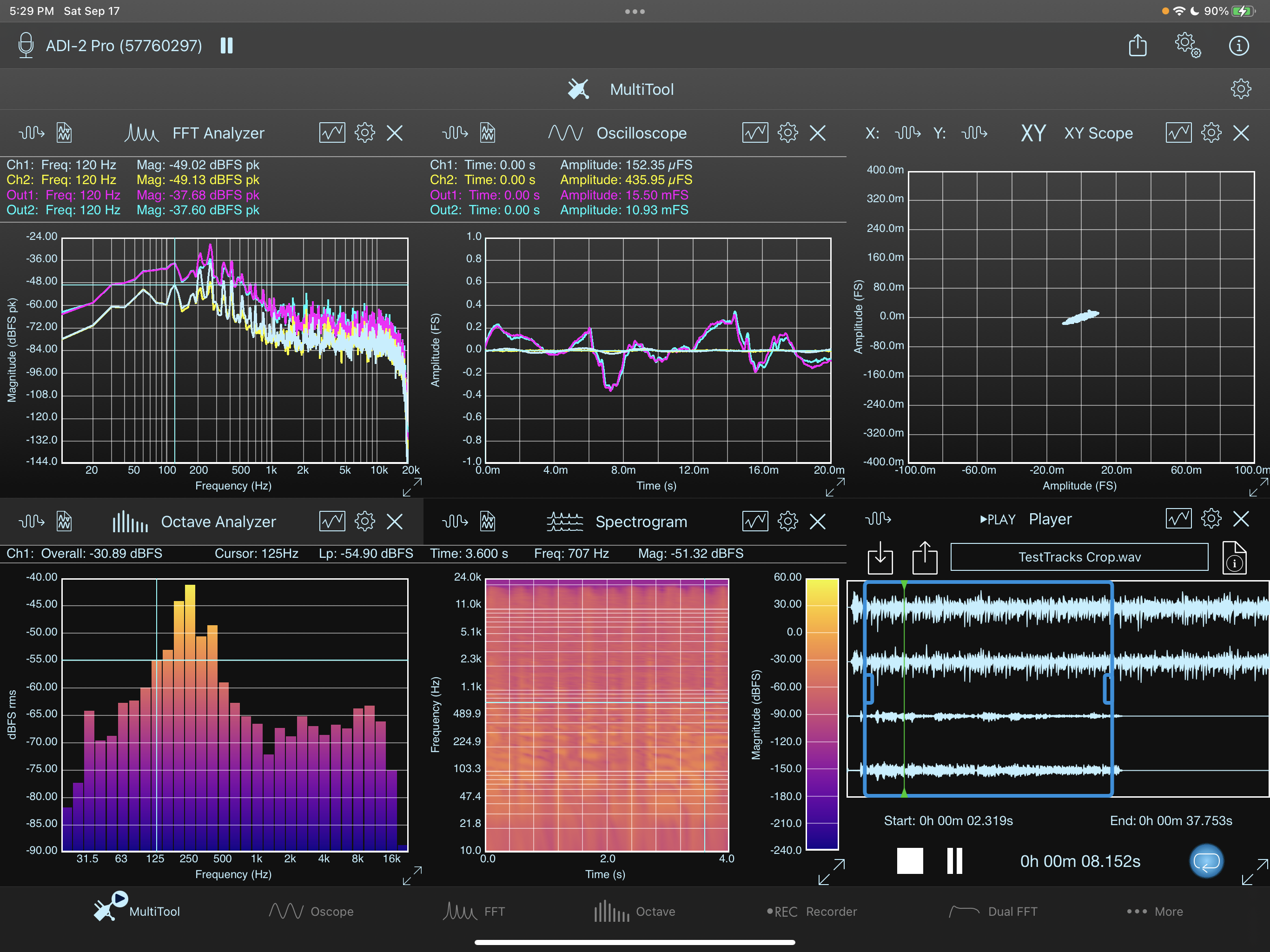Open Spectrogram file source icon
This screenshot has height=952, width=1270.
488,522
